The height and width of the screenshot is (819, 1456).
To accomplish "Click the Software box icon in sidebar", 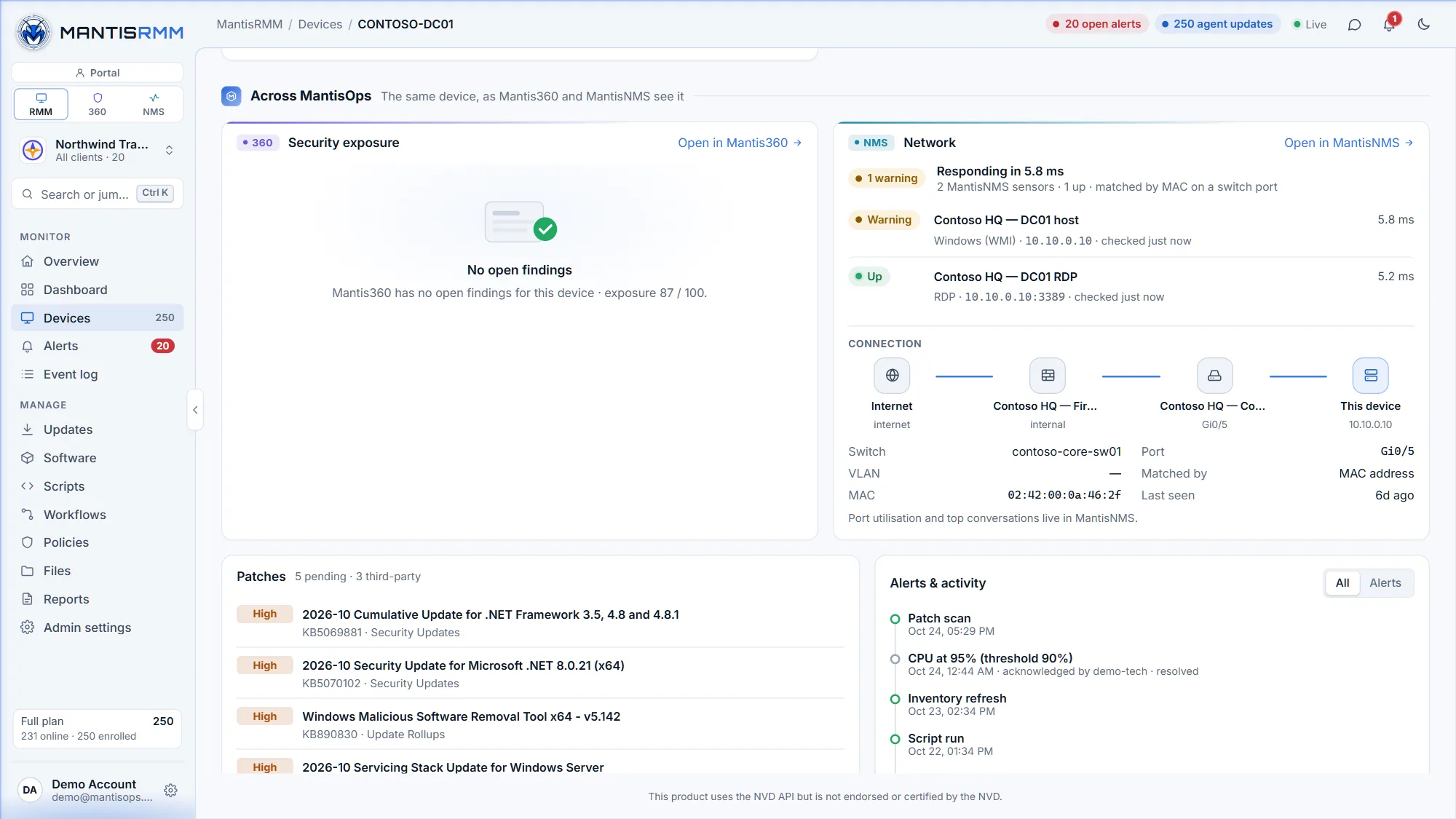I will (28, 458).
